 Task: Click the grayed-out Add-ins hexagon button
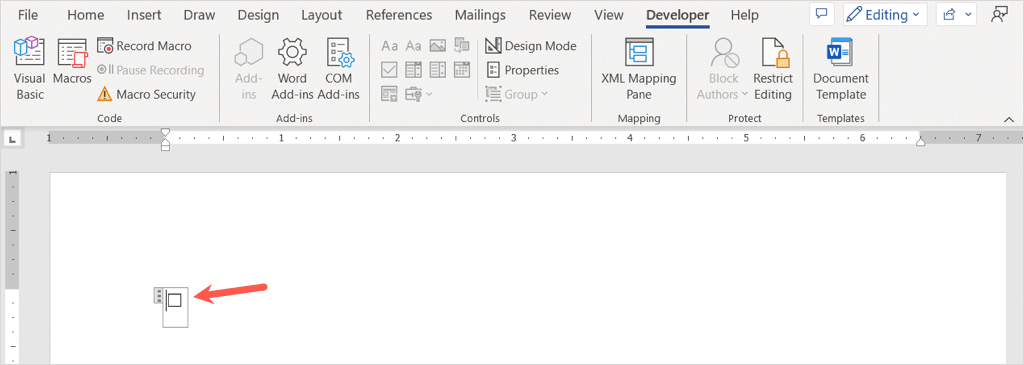tap(248, 69)
